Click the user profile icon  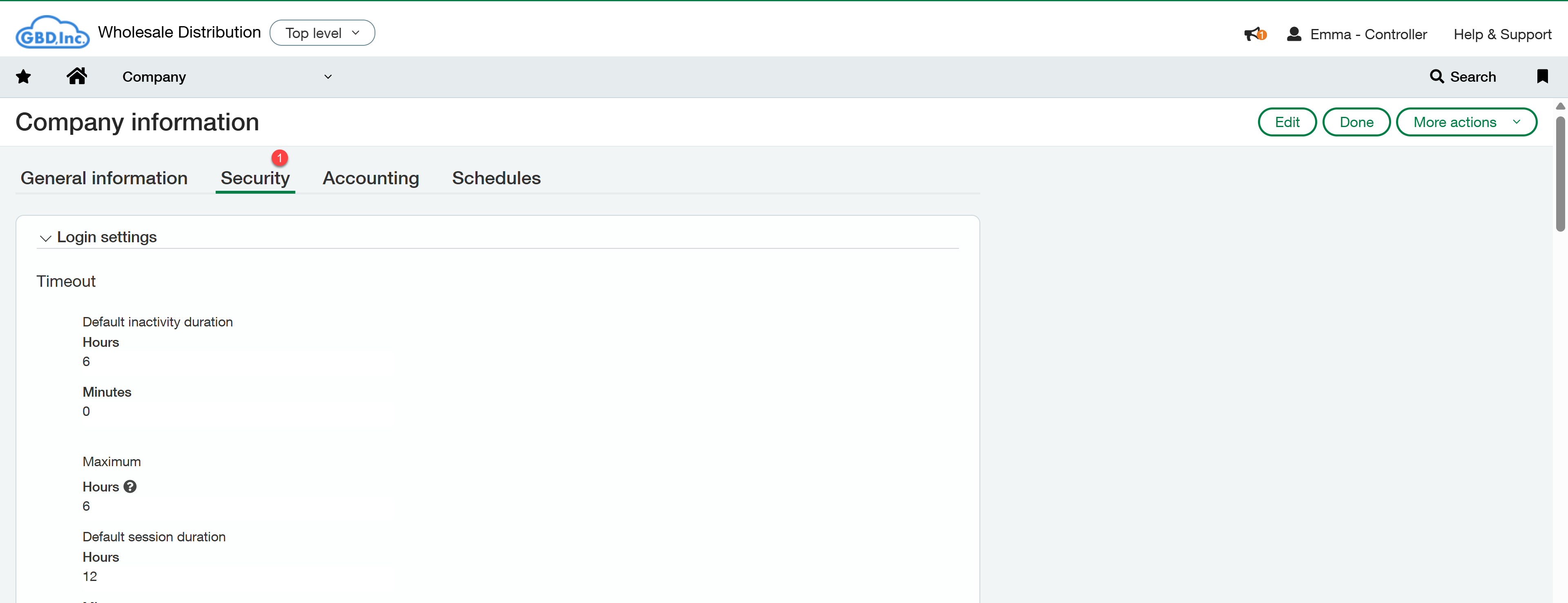pyautogui.click(x=1294, y=34)
